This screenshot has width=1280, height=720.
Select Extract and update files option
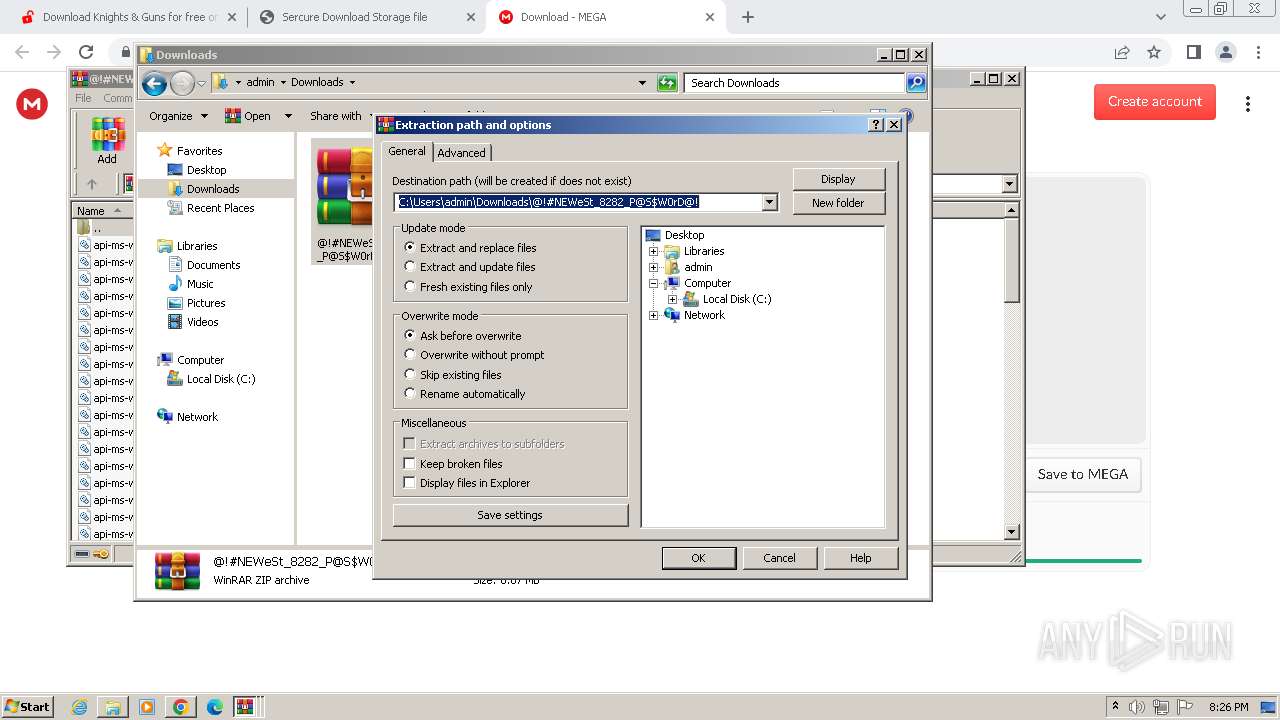(x=470, y=267)
